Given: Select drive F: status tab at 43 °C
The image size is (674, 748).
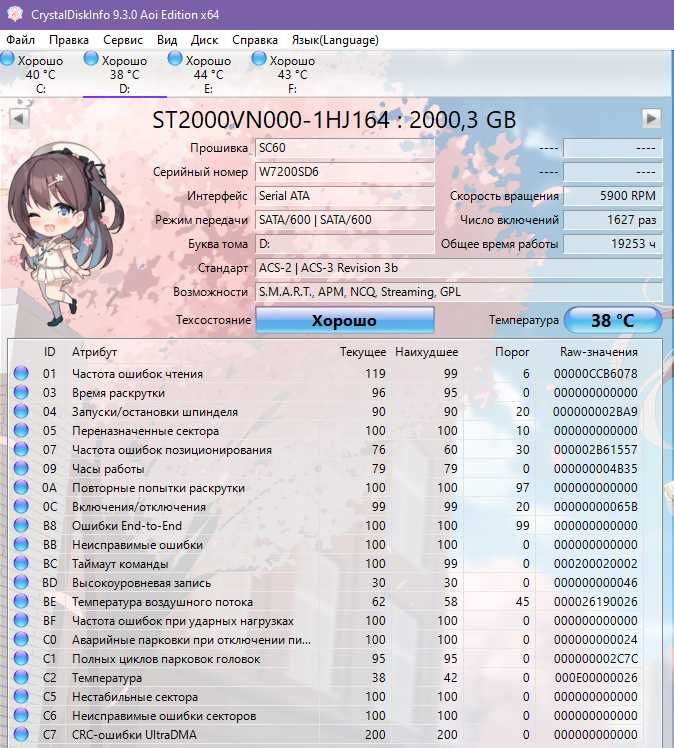Looking at the screenshot, I should click(x=292, y=74).
